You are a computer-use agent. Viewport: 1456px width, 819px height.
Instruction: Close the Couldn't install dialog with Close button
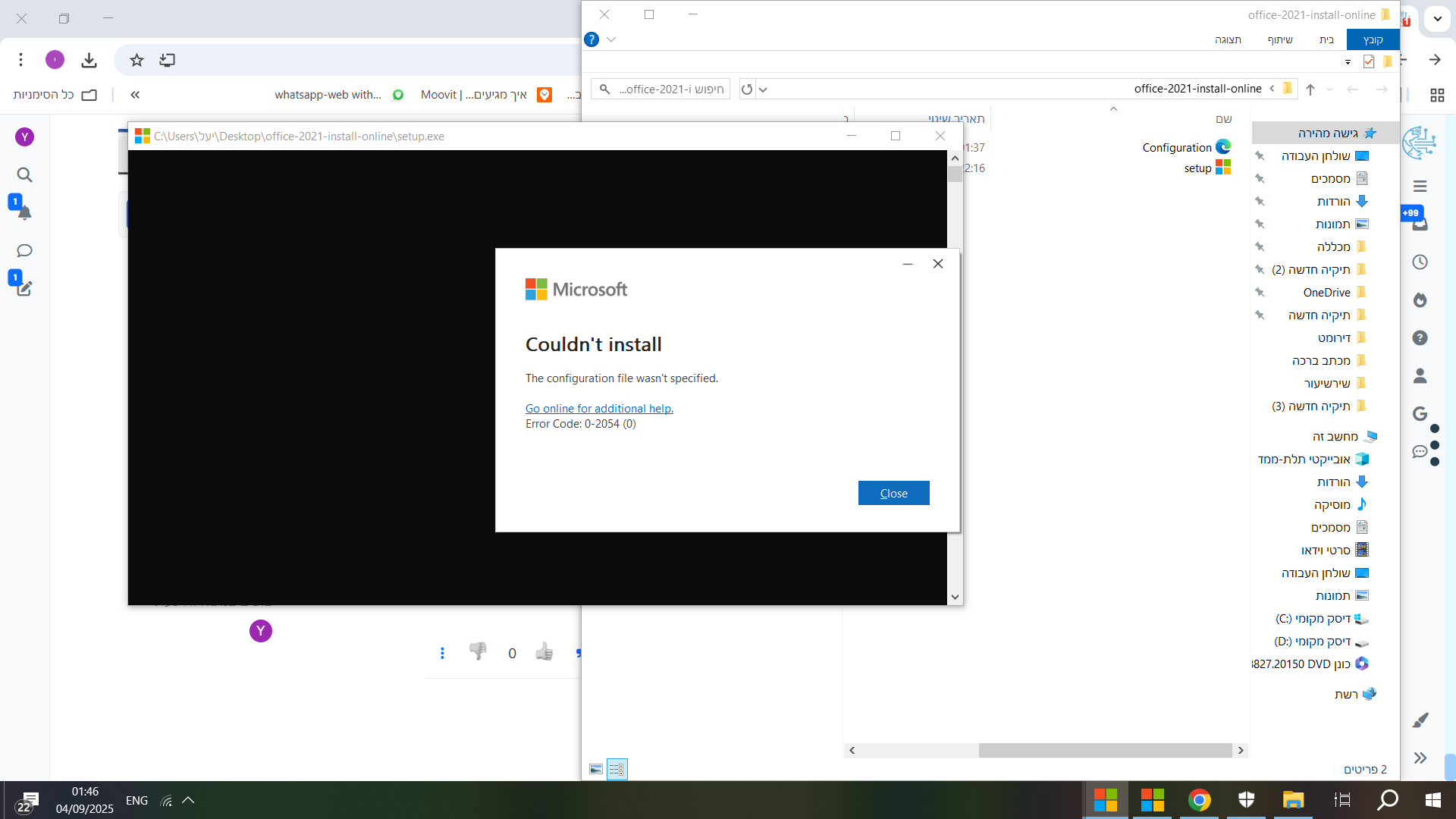tap(893, 493)
